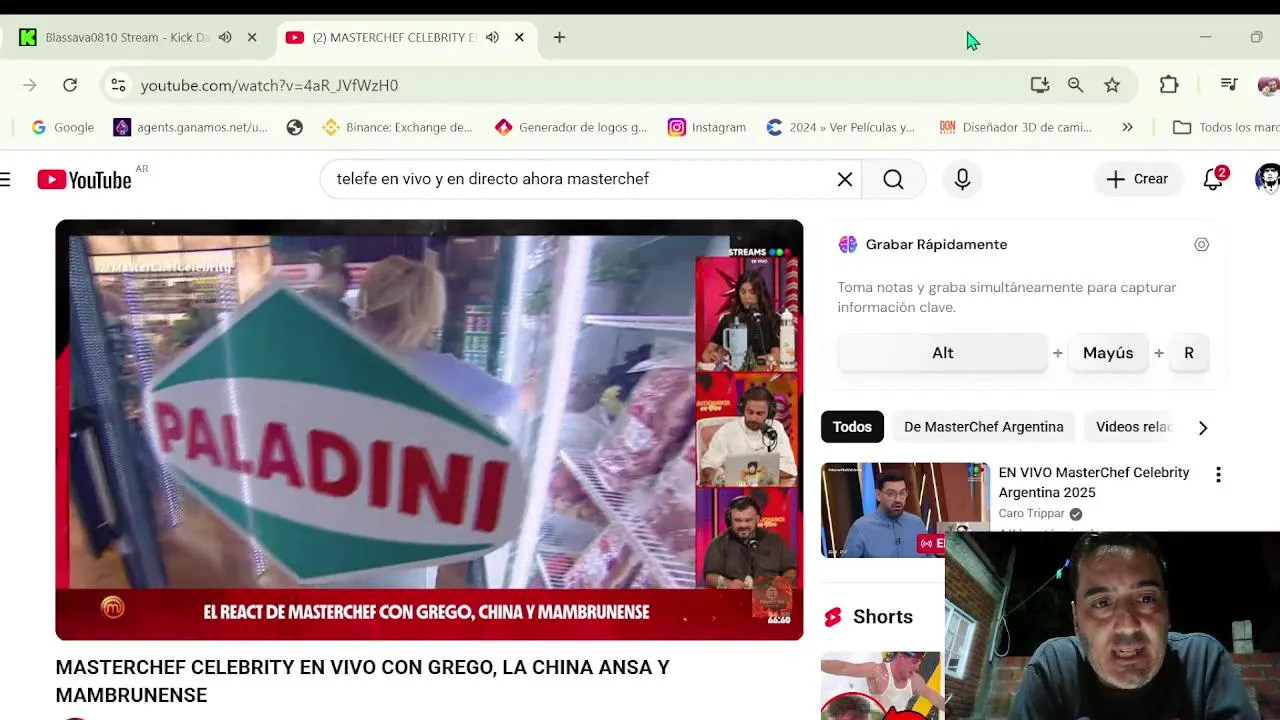Open the zoom magnifier in address bar
The height and width of the screenshot is (720, 1280).
[1075, 85]
